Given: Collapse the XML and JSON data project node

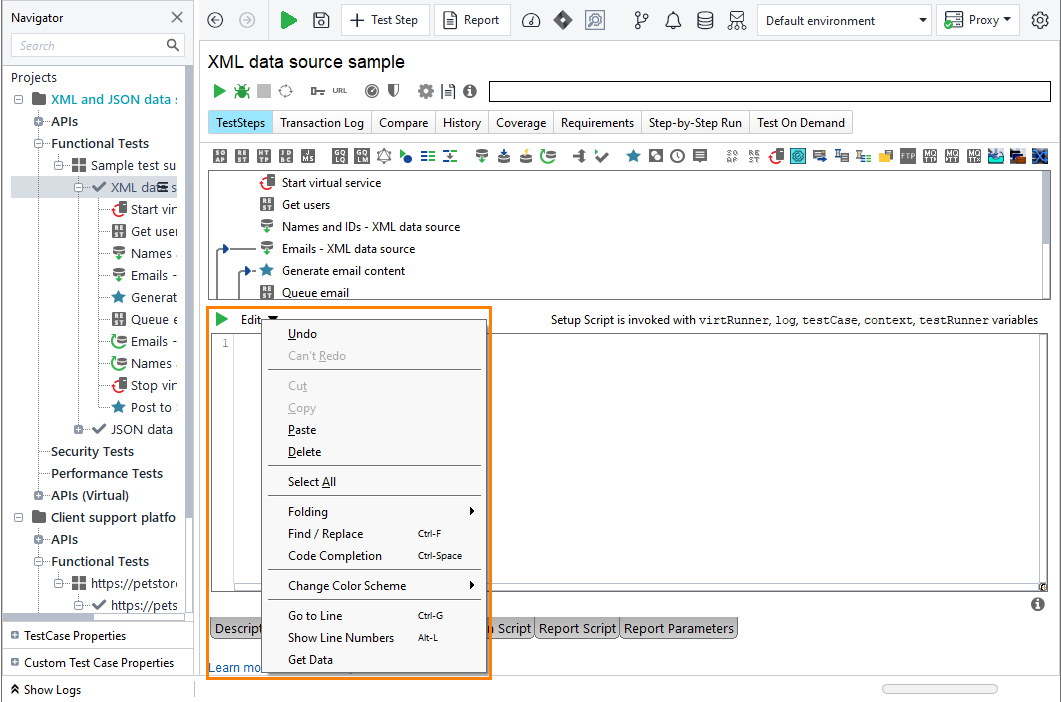Looking at the screenshot, I should pos(18,100).
